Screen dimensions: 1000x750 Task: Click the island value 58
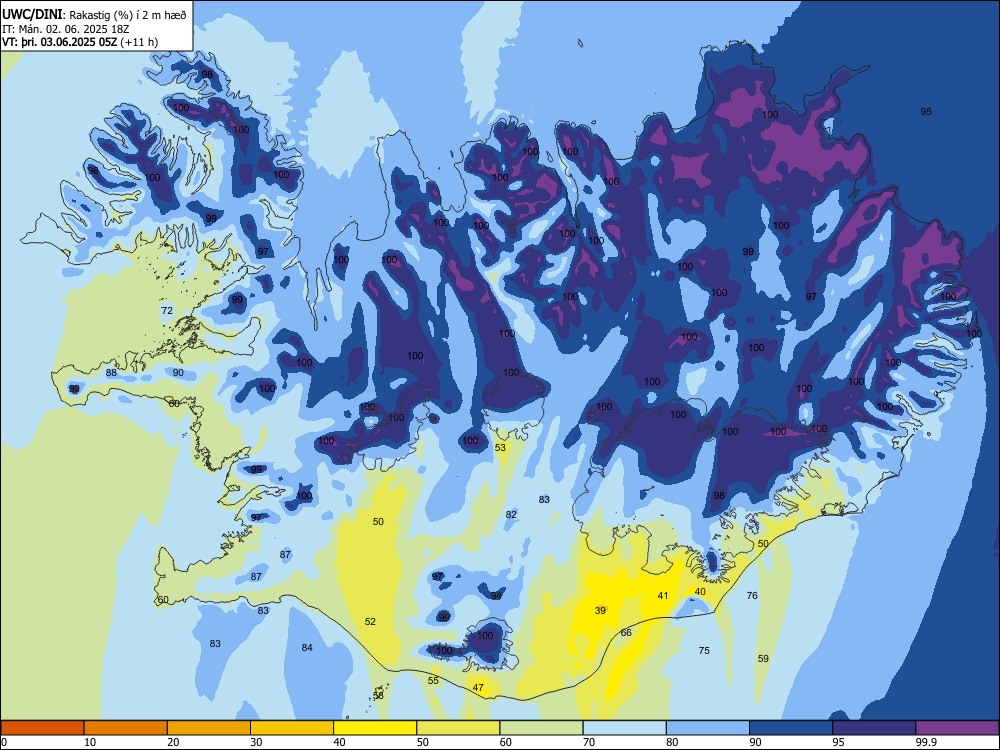click(x=379, y=696)
